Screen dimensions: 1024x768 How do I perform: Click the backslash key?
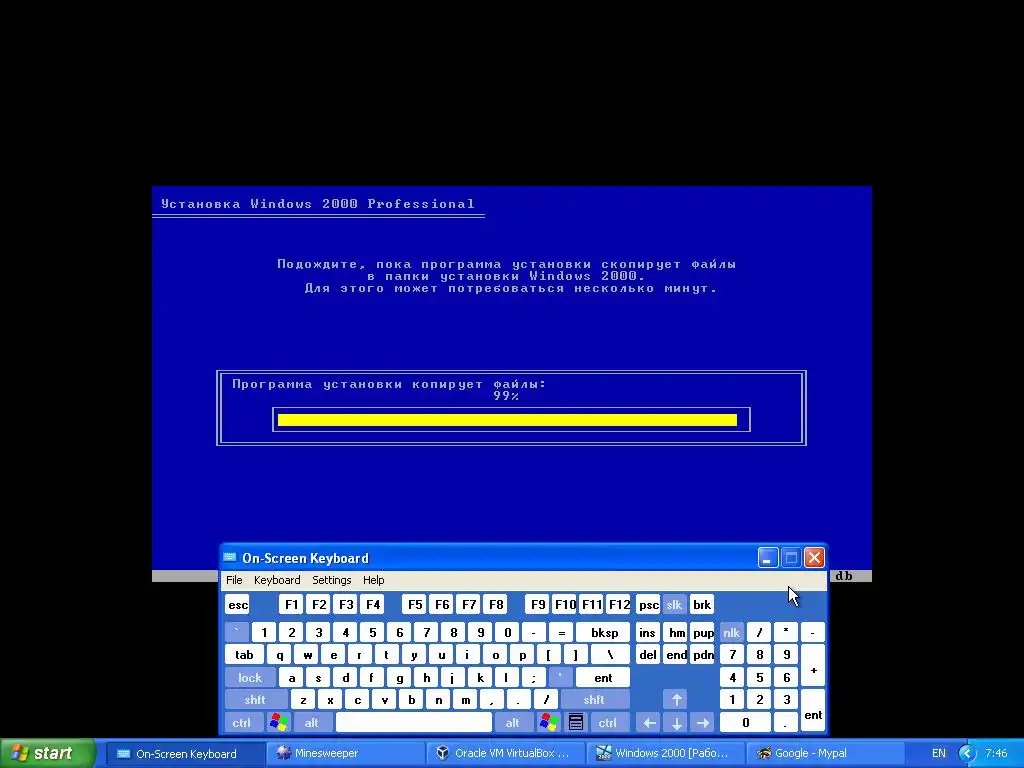(x=610, y=654)
